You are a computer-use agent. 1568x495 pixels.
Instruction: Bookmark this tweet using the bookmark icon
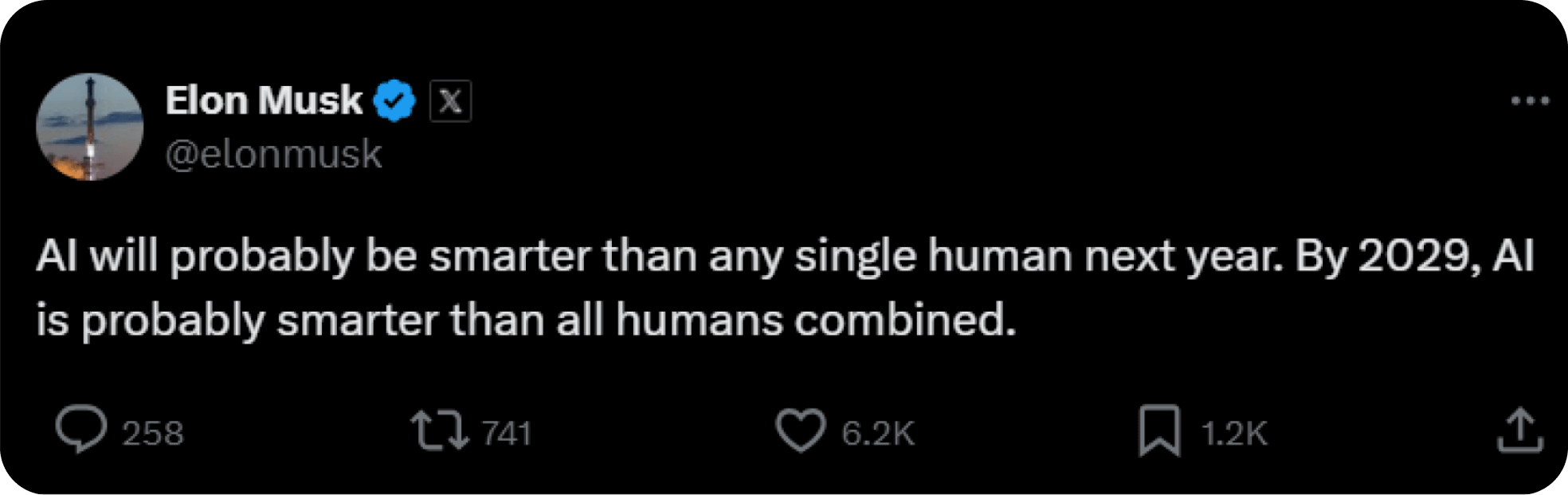click(1158, 431)
